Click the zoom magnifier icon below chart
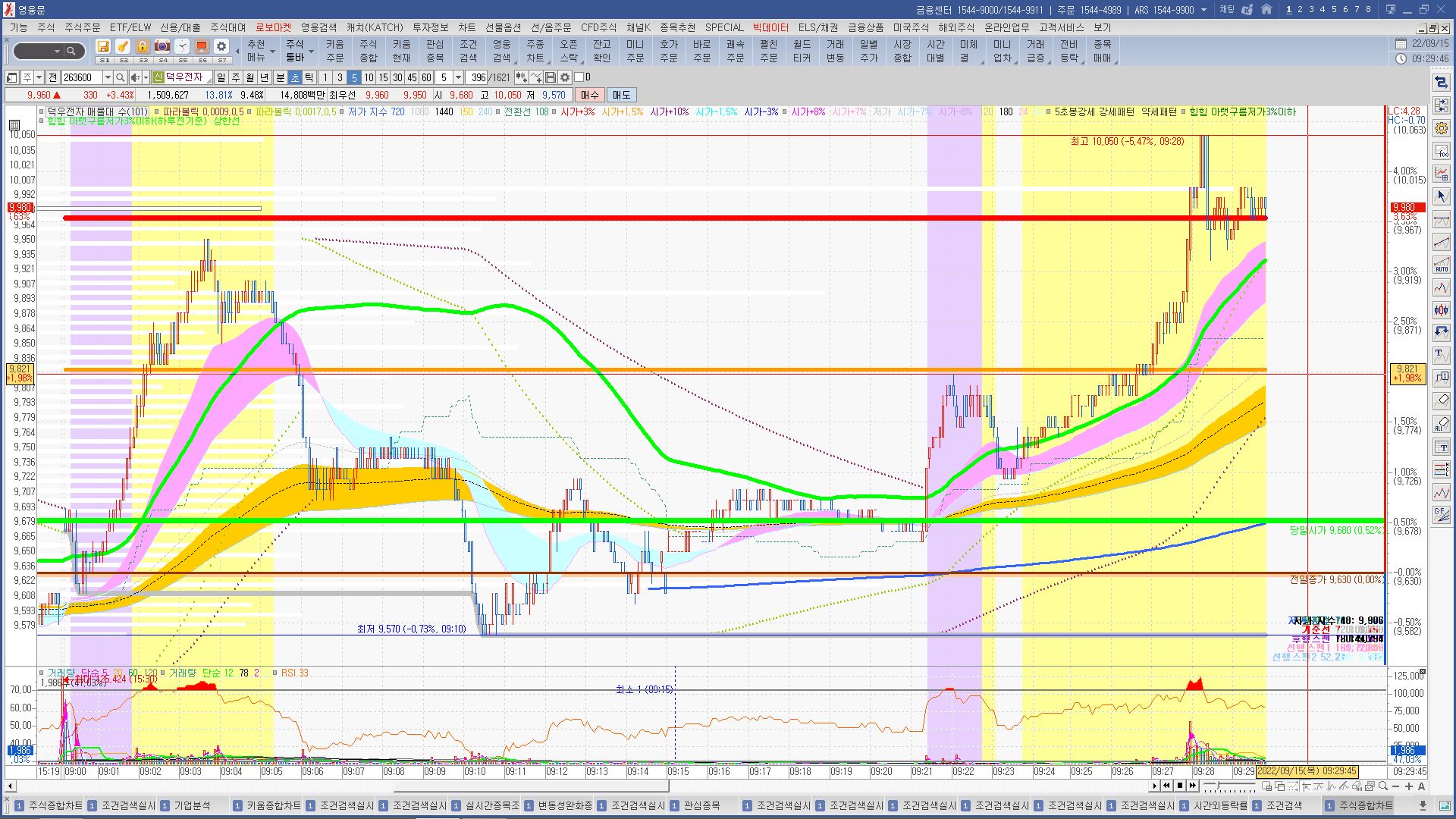The height and width of the screenshot is (819, 1456). (1383, 786)
